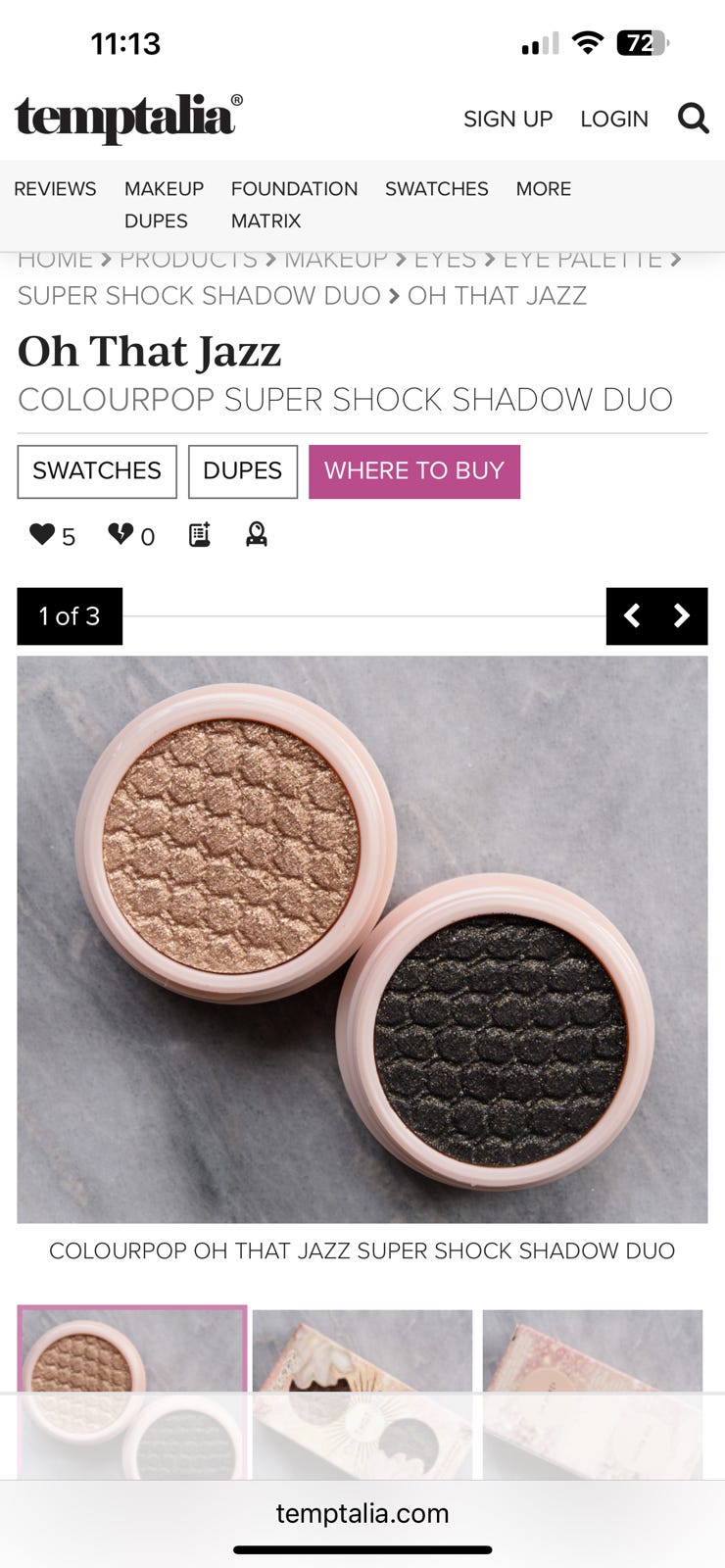Viewport: 725px width, 1568px height.
Task: Open the Temptalia logo home link
Action: coord(128,119)
